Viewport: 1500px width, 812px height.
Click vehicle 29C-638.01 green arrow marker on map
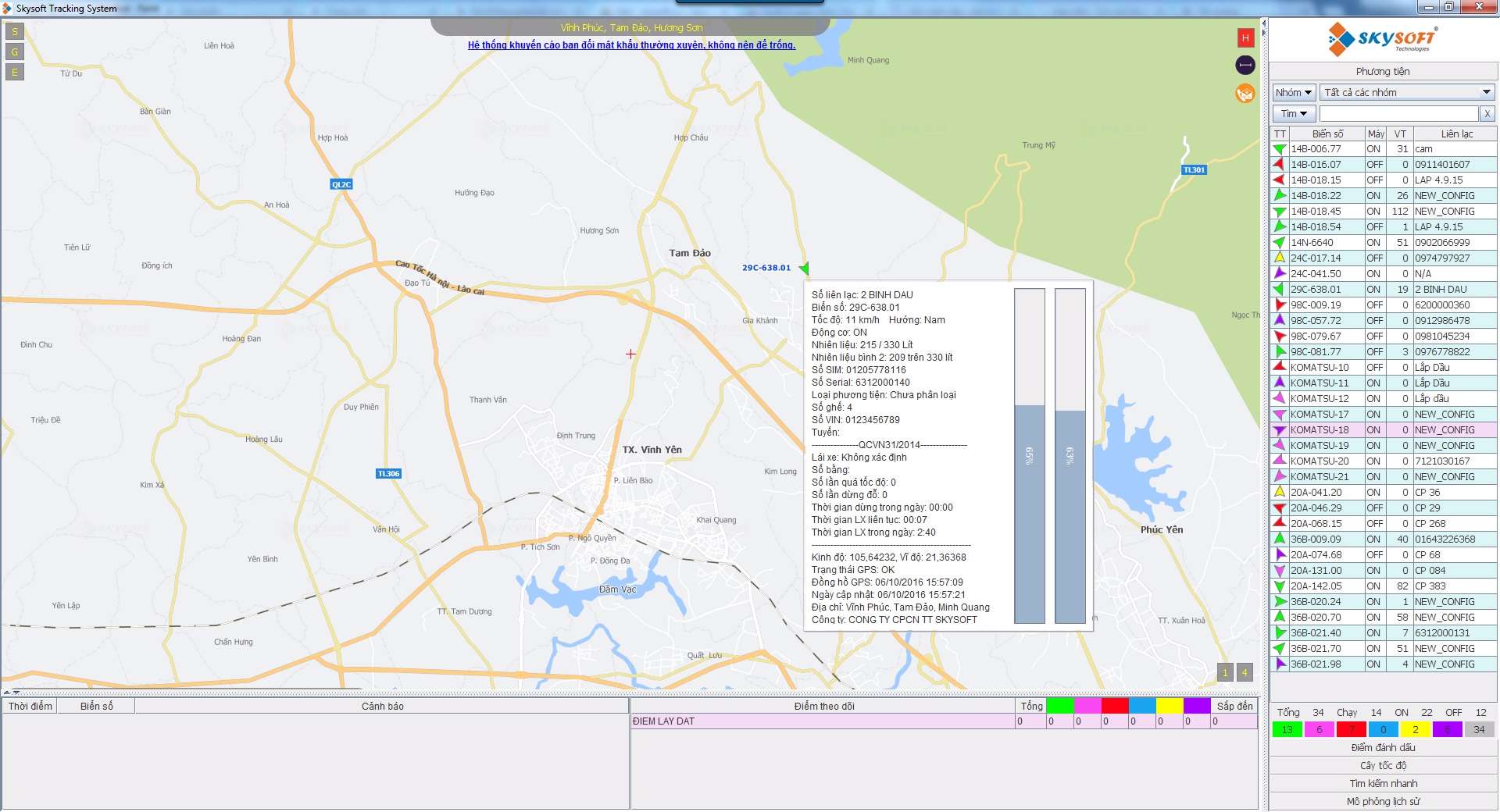[804, 269]
